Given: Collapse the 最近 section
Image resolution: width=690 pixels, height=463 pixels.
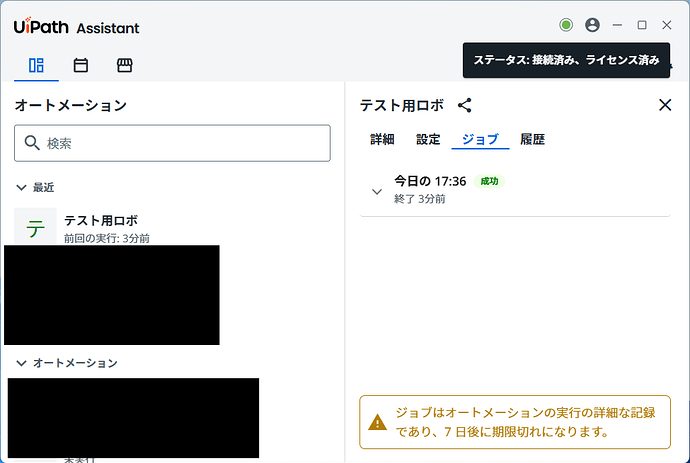Looking at the screenshot, I should point(21,187).
